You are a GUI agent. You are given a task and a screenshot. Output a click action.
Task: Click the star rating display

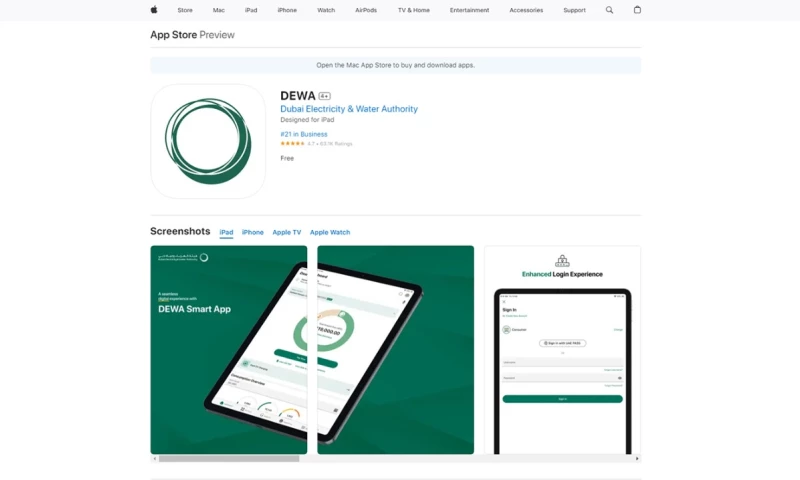292,144
